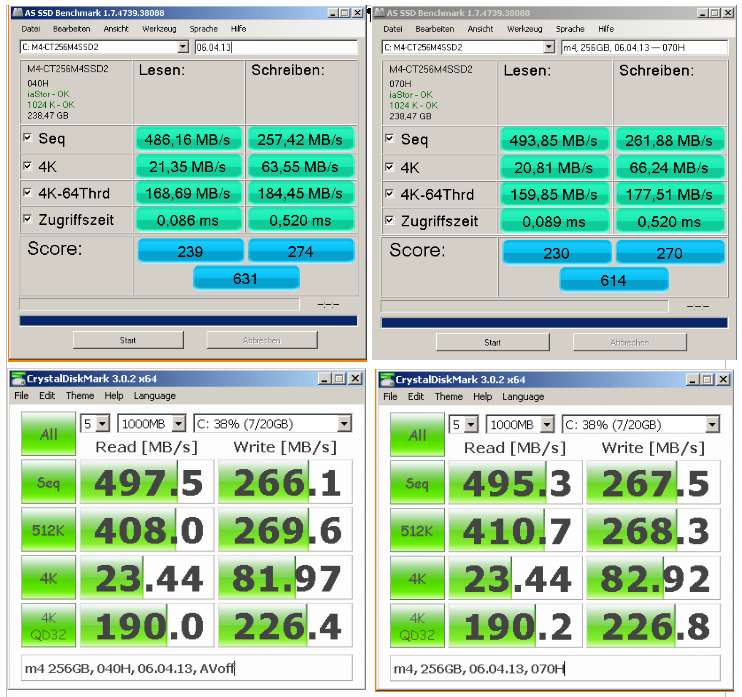742x697 pixels.
Task: Open Hilfe menu in right AS SSD window
Action: tap(606, 29)
